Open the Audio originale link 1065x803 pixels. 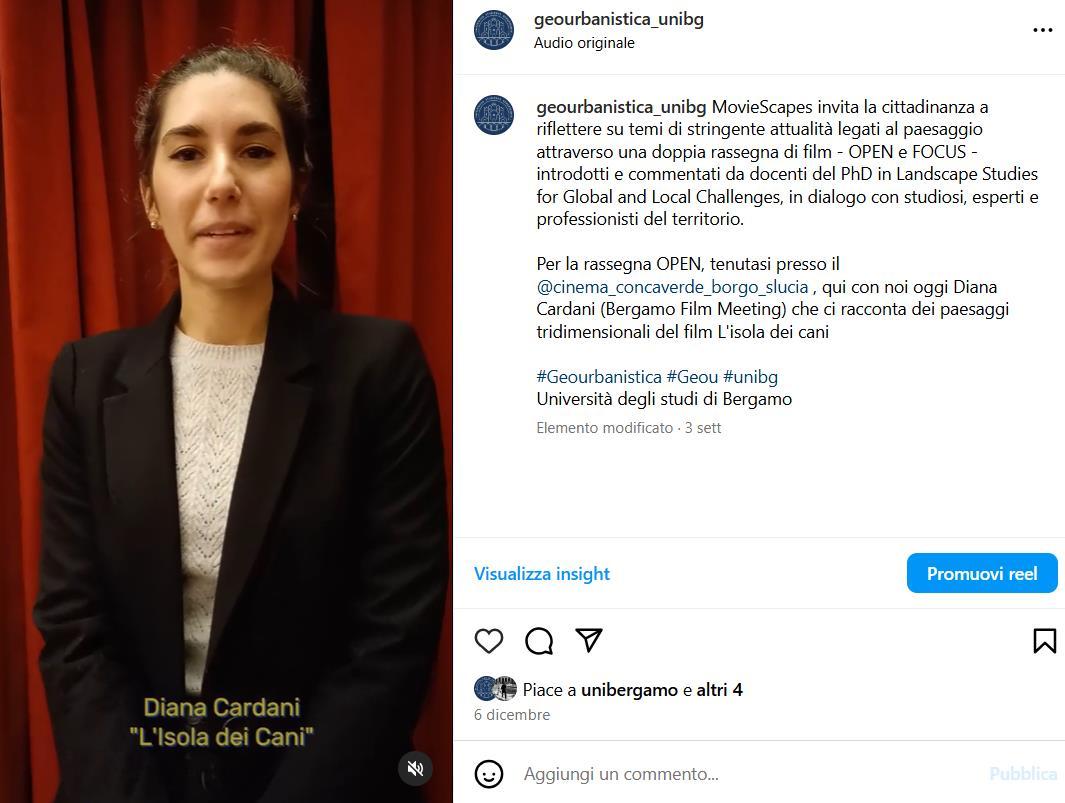(584, 43)
